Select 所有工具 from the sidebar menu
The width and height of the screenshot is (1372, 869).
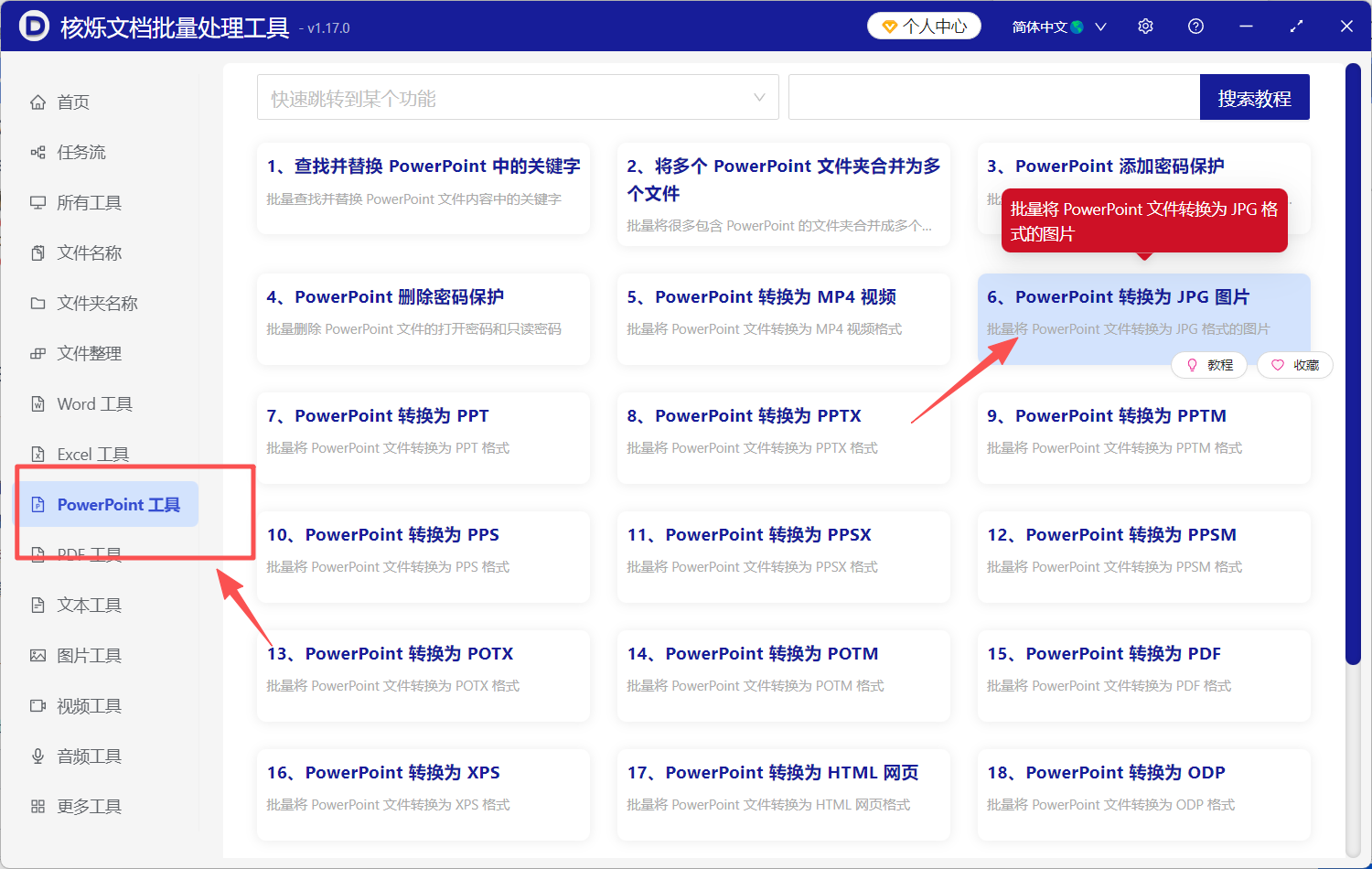[87, 202]
